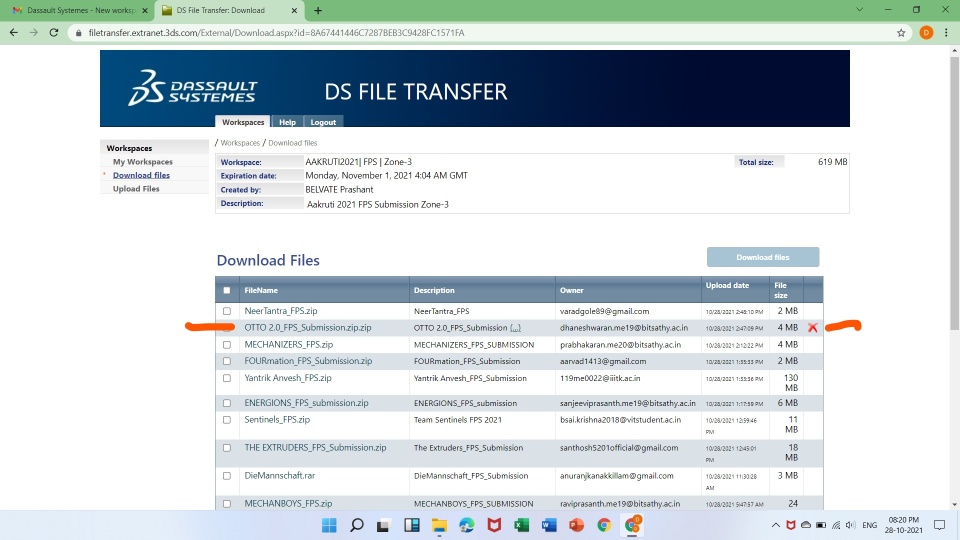
Task: Open the Help nav tab
Action: click(x=287, y=122)
